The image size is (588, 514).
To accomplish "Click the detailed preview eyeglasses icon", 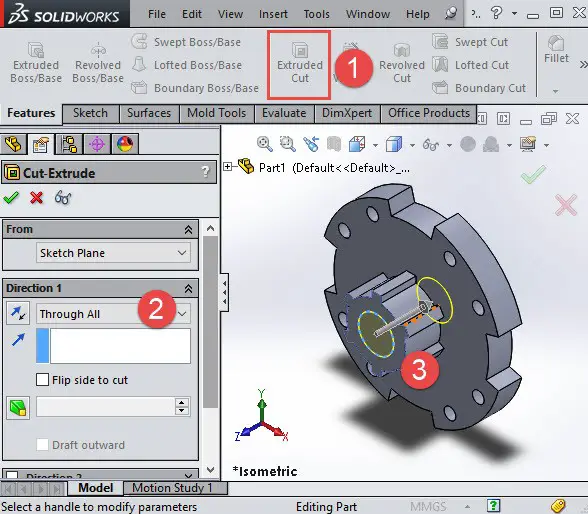I will click(x=63, y=198).
